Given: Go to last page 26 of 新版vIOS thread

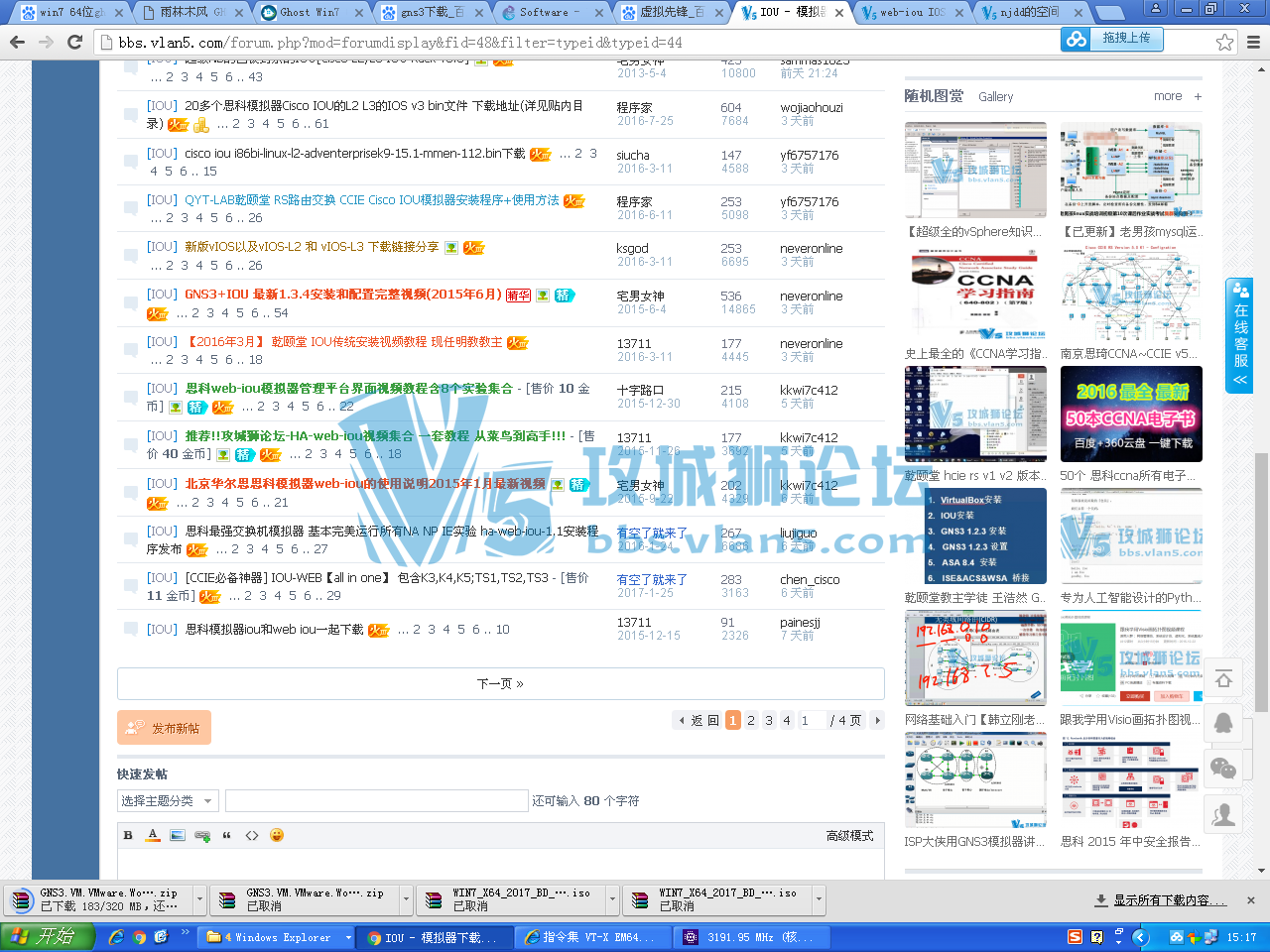Looking at the screenshot, I should (x=256, y=266).
